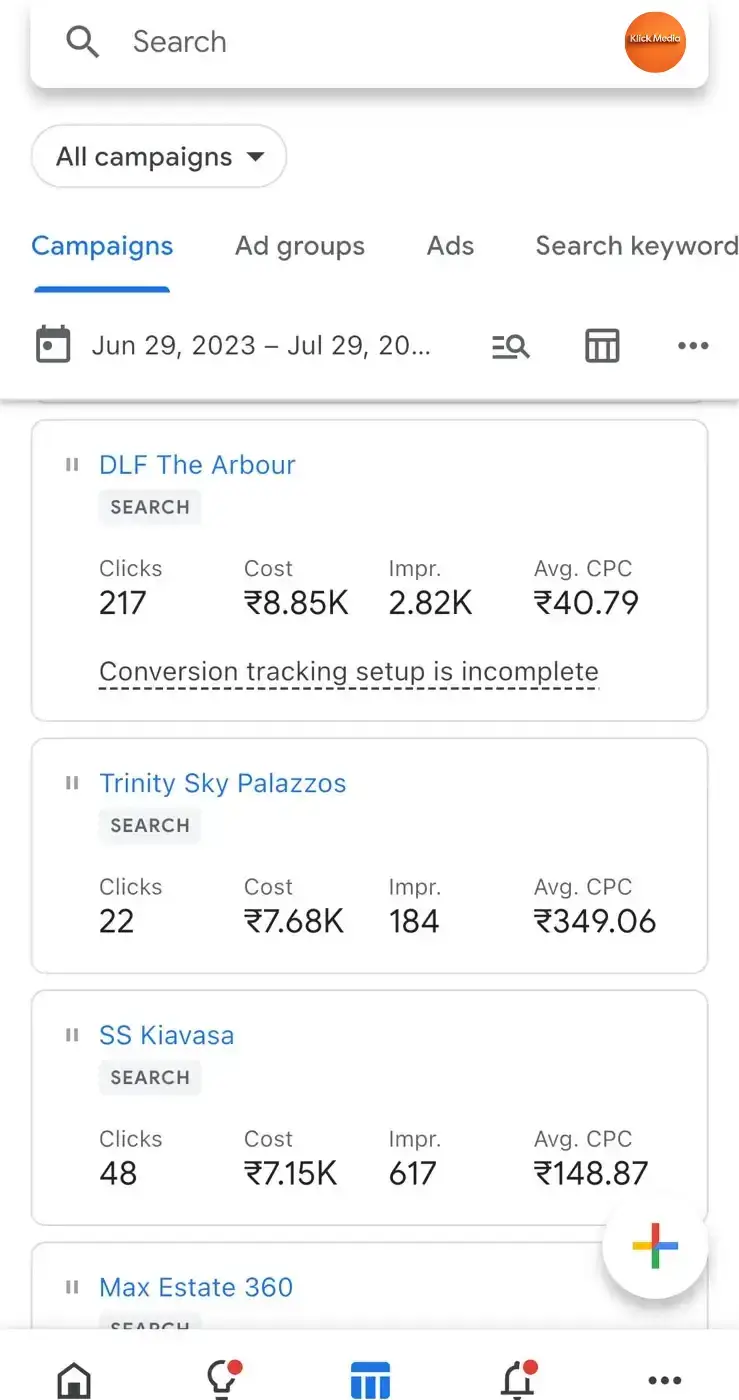Viewport: 739px width, 1400px height.
Task: Open the Recommendations lightbulb icon
Action: point(222,1380)
